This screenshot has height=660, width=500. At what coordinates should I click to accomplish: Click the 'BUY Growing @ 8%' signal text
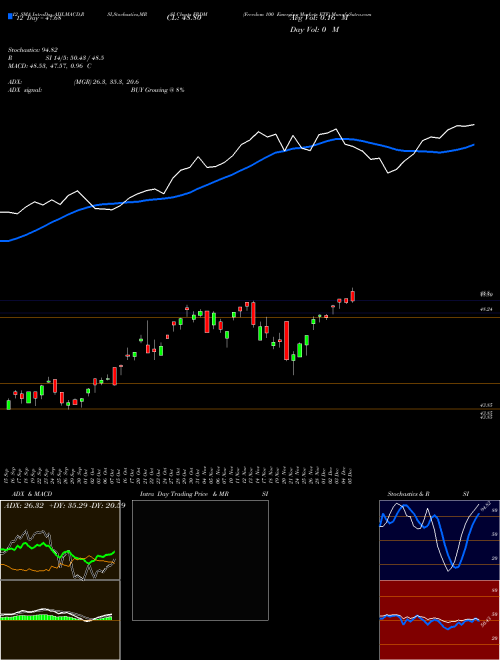157,90
